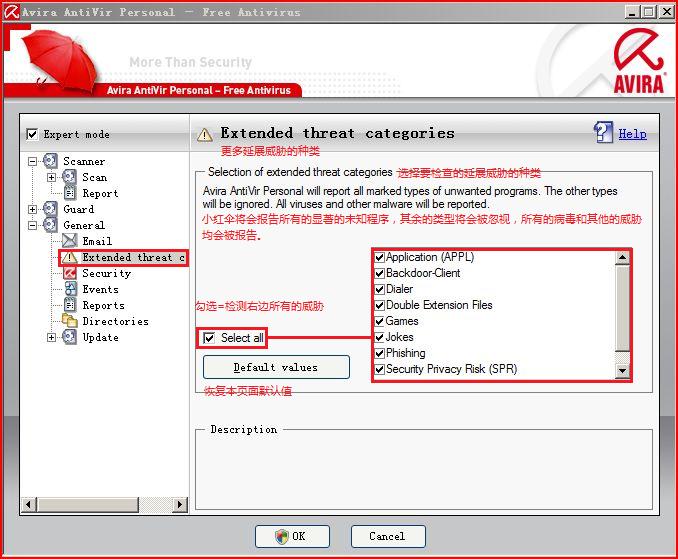Click the Cancel button
Viewport: 678px width, 559px height.
click(x=388, y=536)
